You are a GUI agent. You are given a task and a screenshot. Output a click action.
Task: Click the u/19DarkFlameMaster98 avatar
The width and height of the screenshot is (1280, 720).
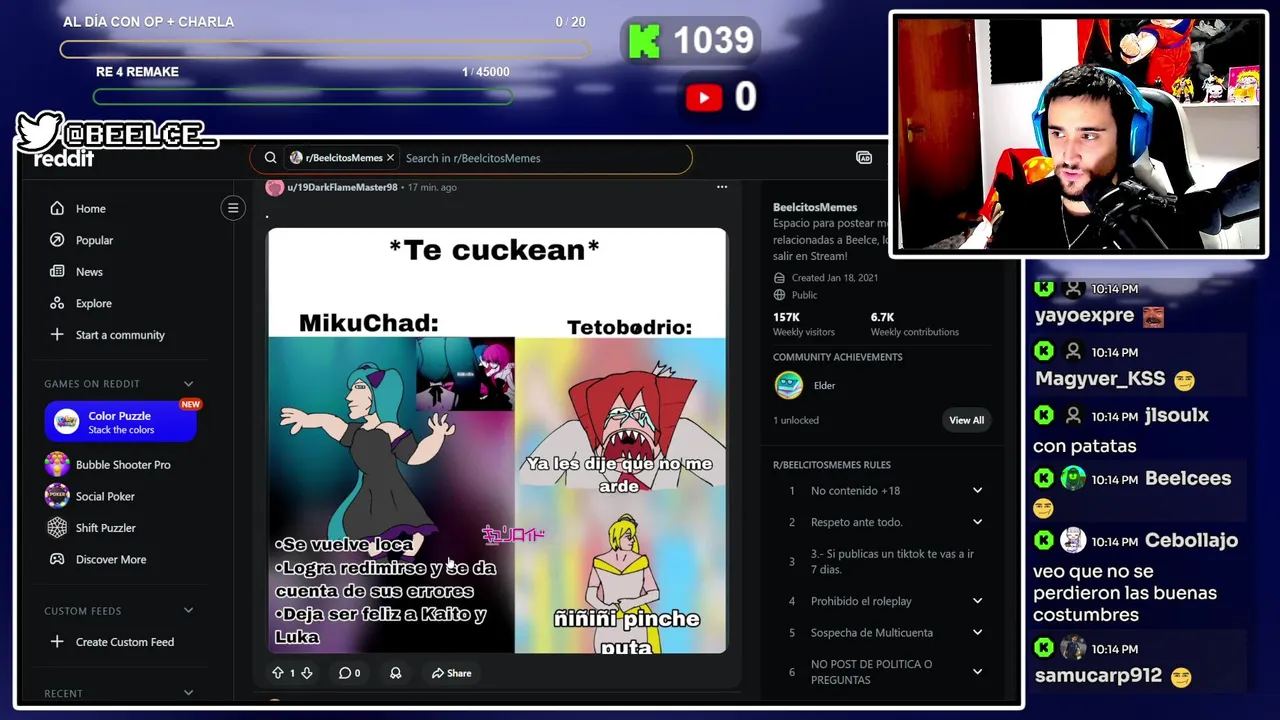(274, 187)
